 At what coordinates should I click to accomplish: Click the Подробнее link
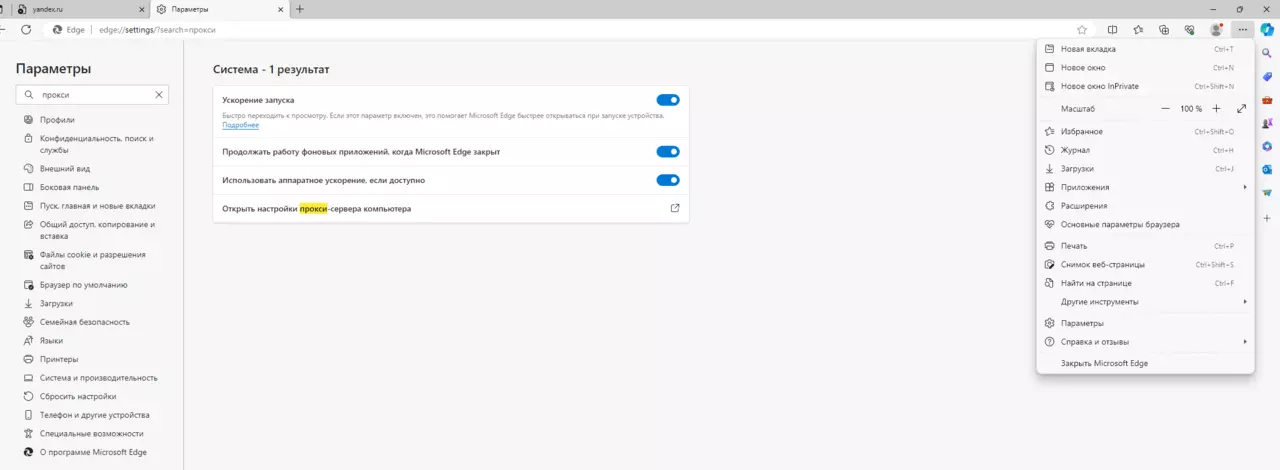pos(240,125)
